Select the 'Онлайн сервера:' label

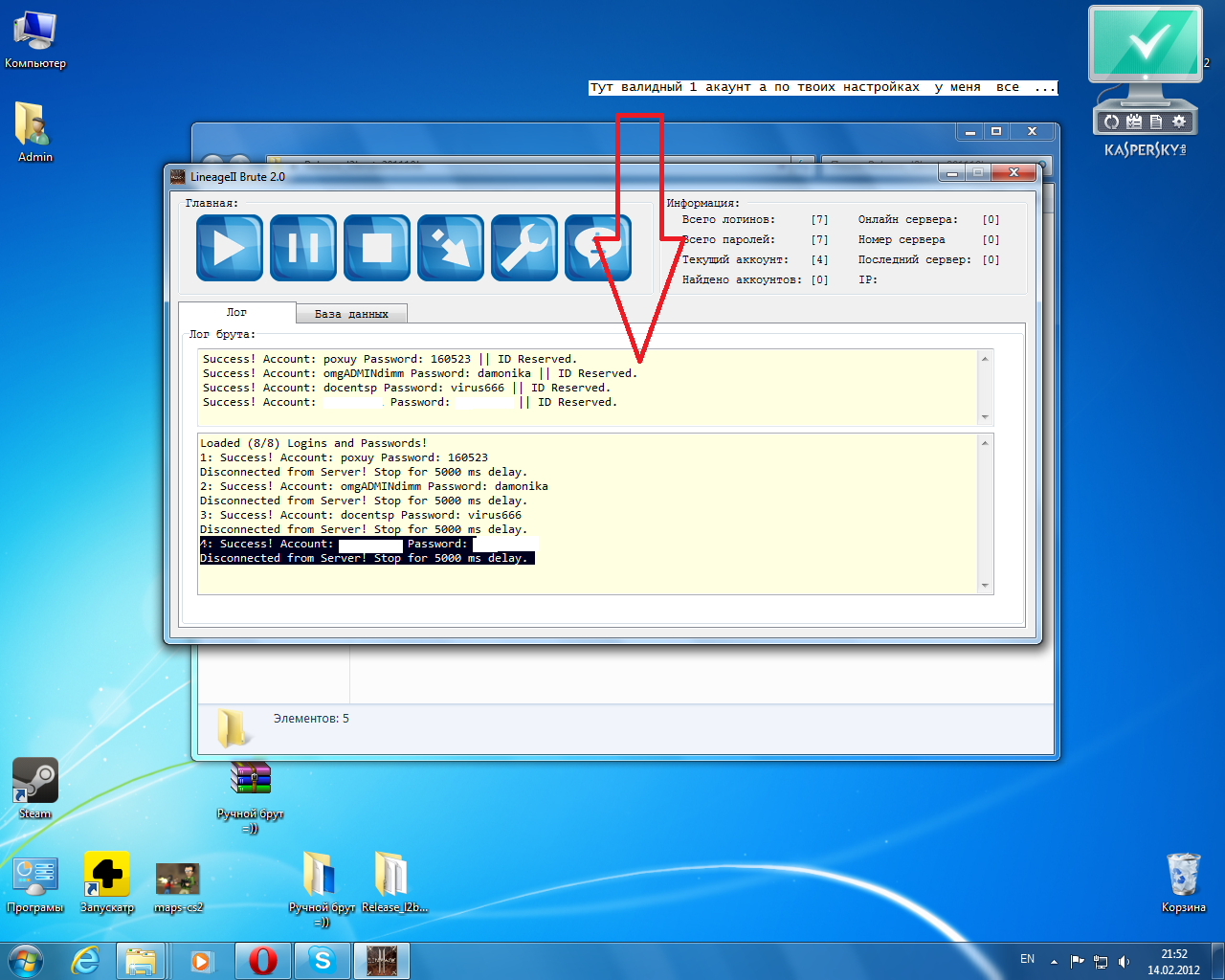point(908,220)
